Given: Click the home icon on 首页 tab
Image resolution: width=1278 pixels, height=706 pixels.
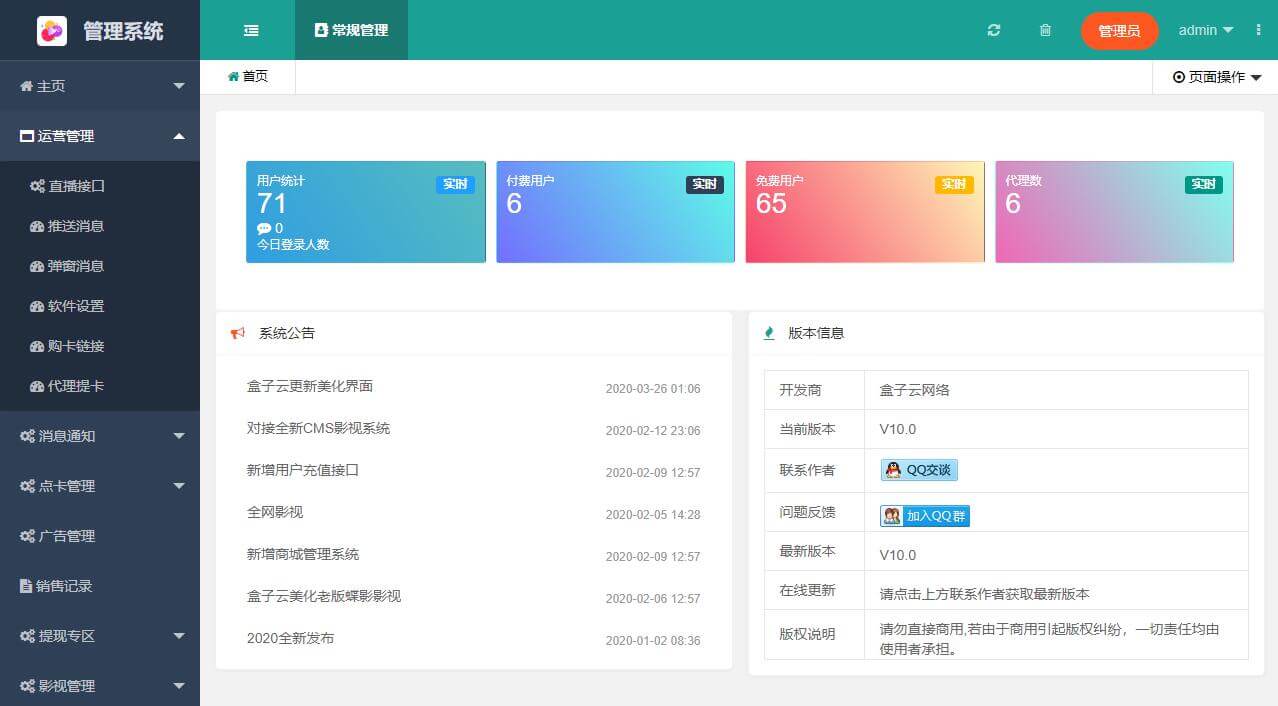Looking at the screenshot, I should 234,76.
